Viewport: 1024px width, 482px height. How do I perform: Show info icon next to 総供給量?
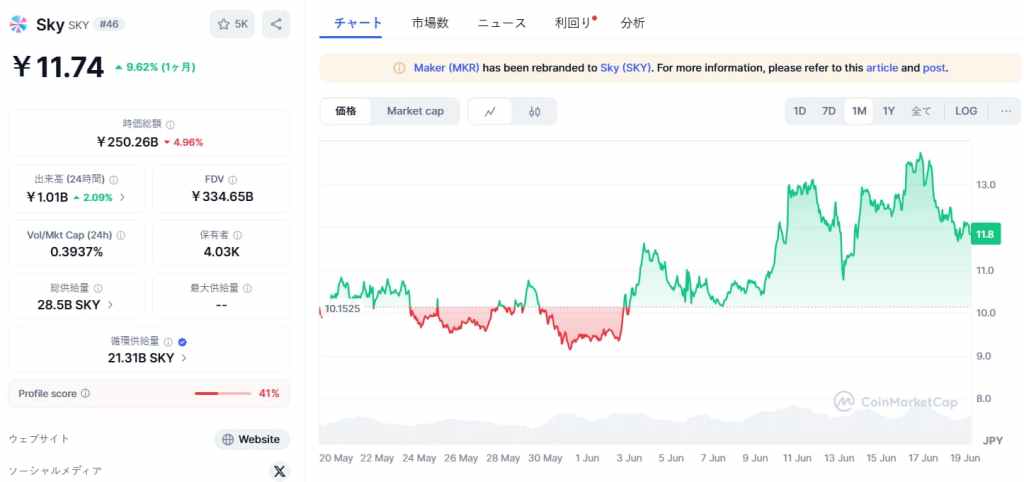(98, 288)
